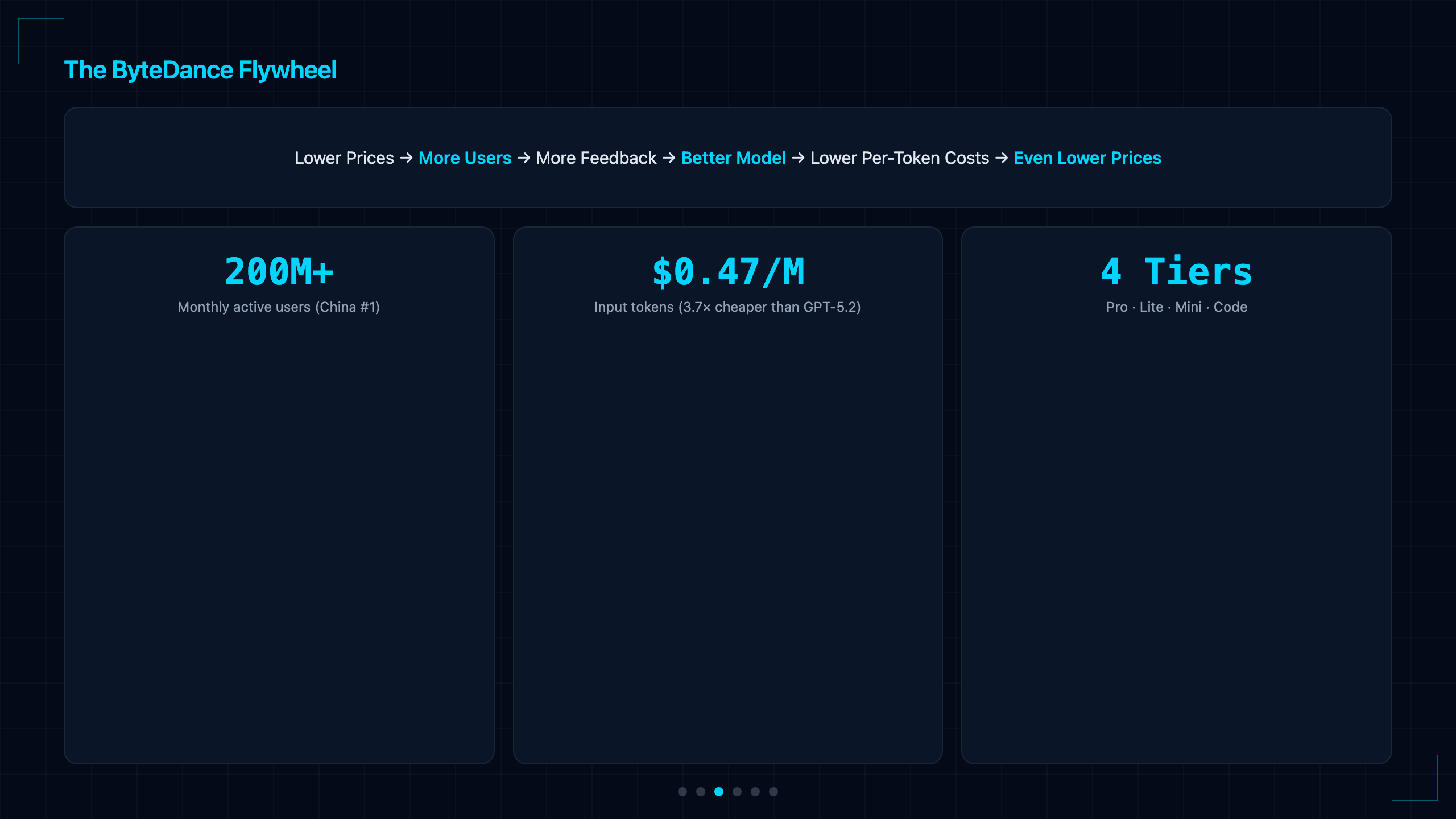Image resolution: width=1456 pixels, height=819 pixels.
Task: Click the Lower Per-Token Costs step
Action: [x=900, y=158]
